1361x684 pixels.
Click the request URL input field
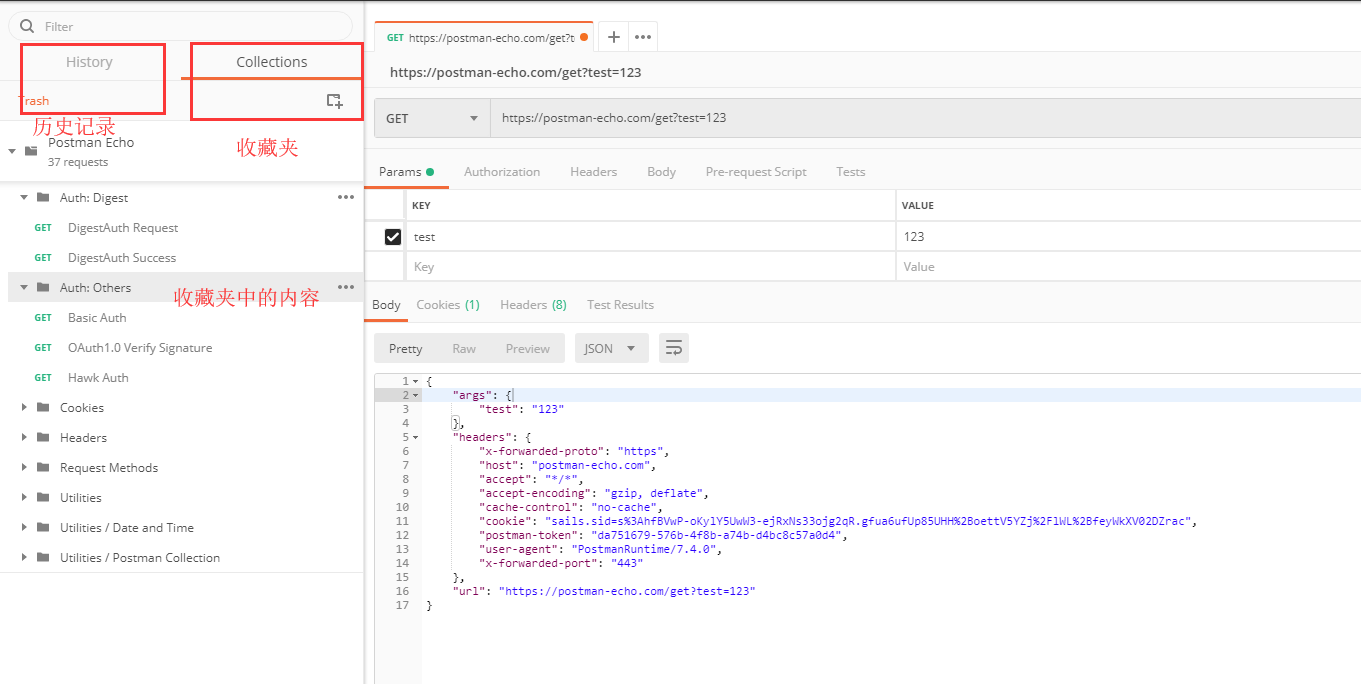click(x=925, y=118)
